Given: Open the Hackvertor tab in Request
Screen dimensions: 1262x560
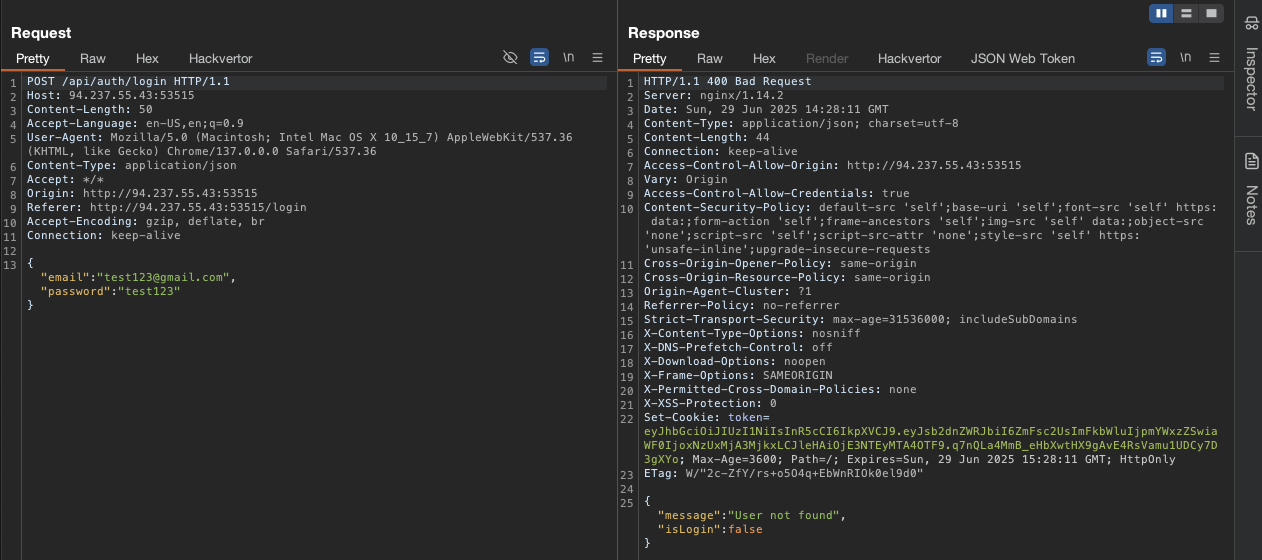Looking at the screenshot, I should pyautogui.click(x=221, y=59).
